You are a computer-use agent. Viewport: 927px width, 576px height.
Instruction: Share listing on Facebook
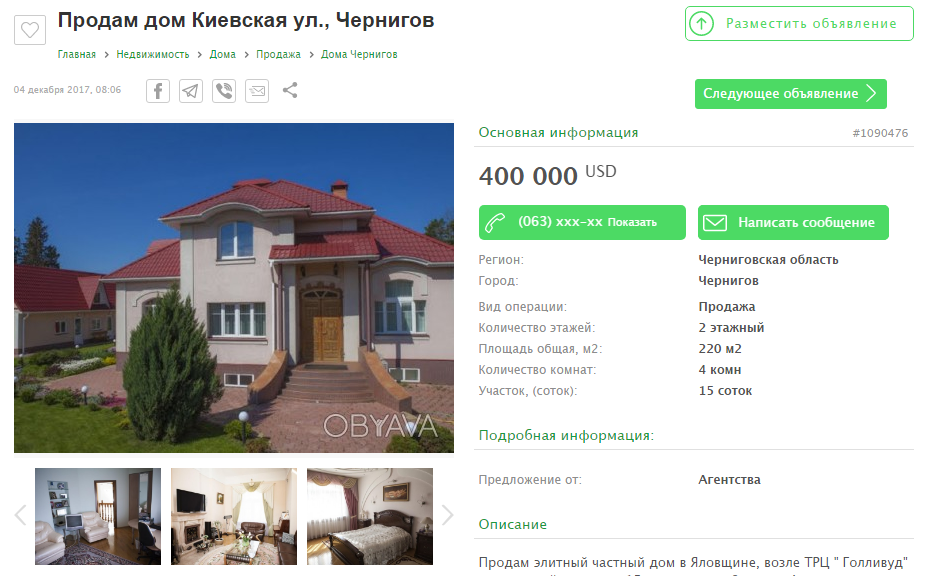tap(158, 91)
